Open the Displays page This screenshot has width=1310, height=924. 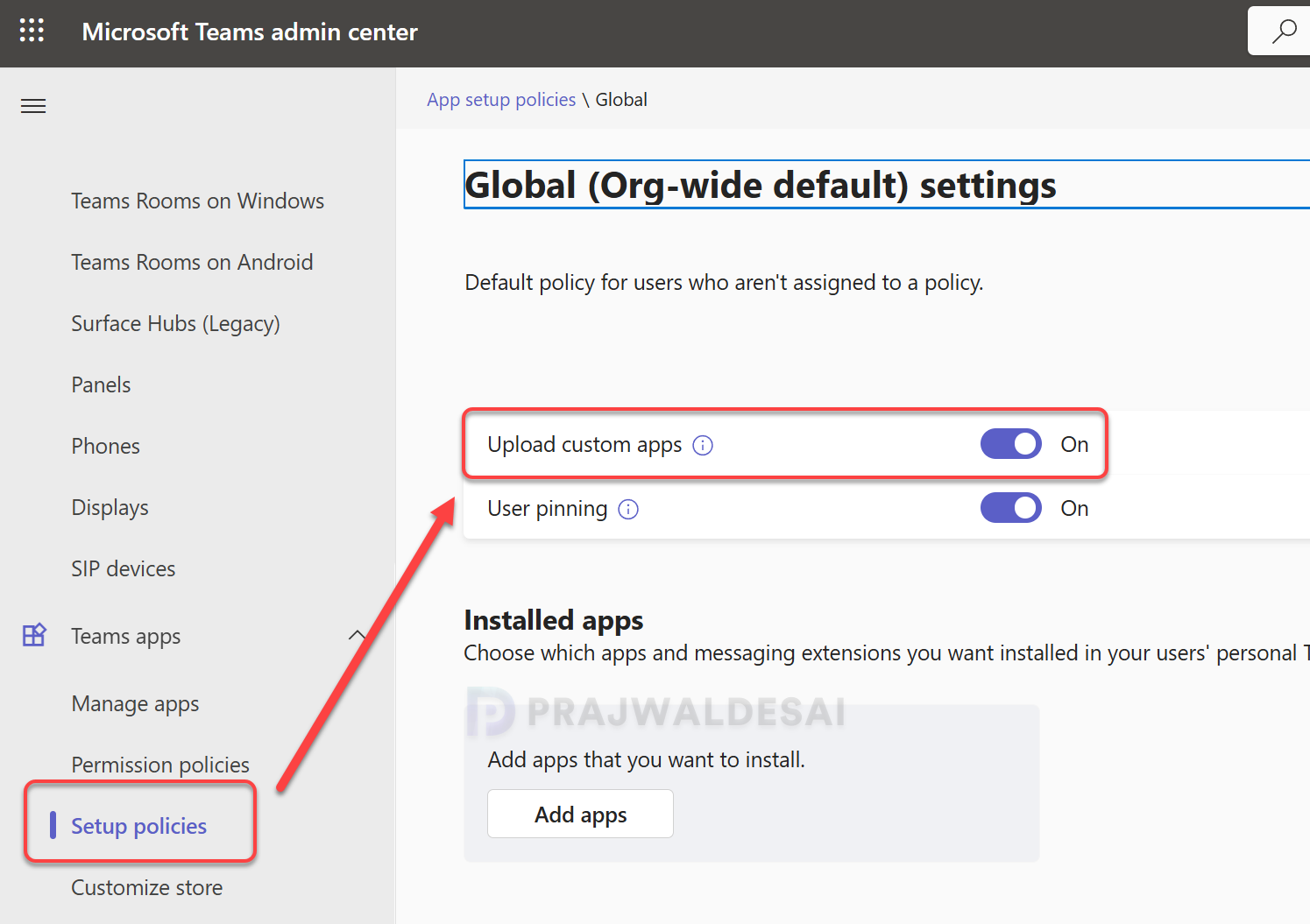click(x=110, y=507)
